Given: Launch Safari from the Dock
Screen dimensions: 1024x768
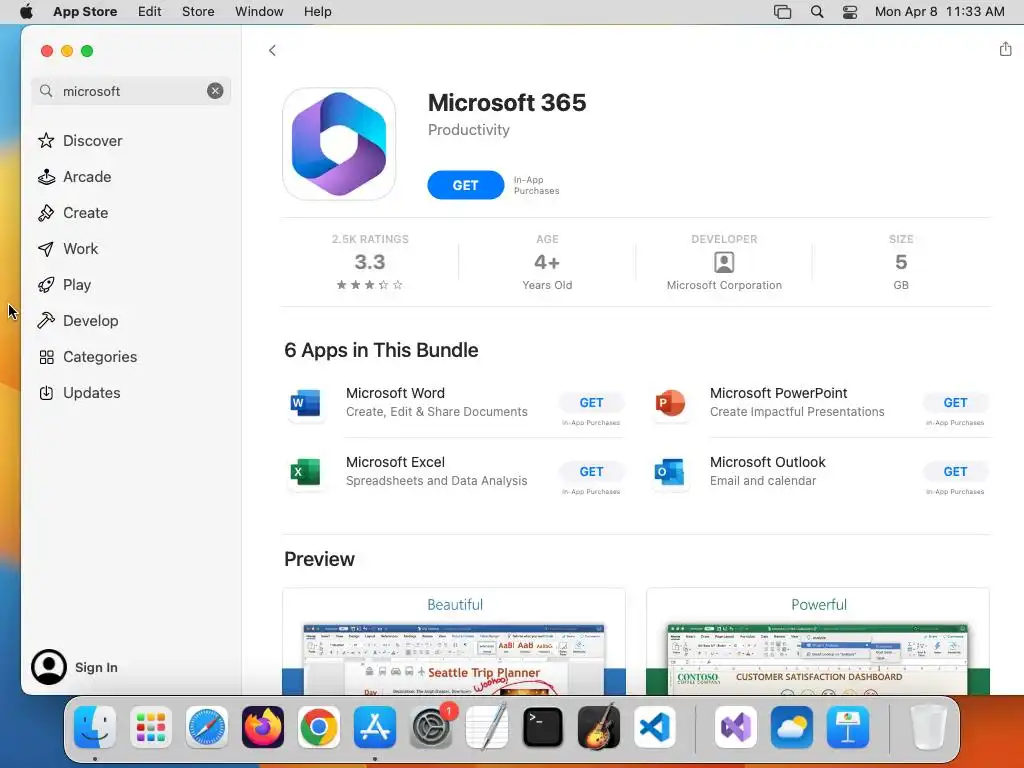Looking at the screenshot, I should pyautogui.click(x=207, y=727).
